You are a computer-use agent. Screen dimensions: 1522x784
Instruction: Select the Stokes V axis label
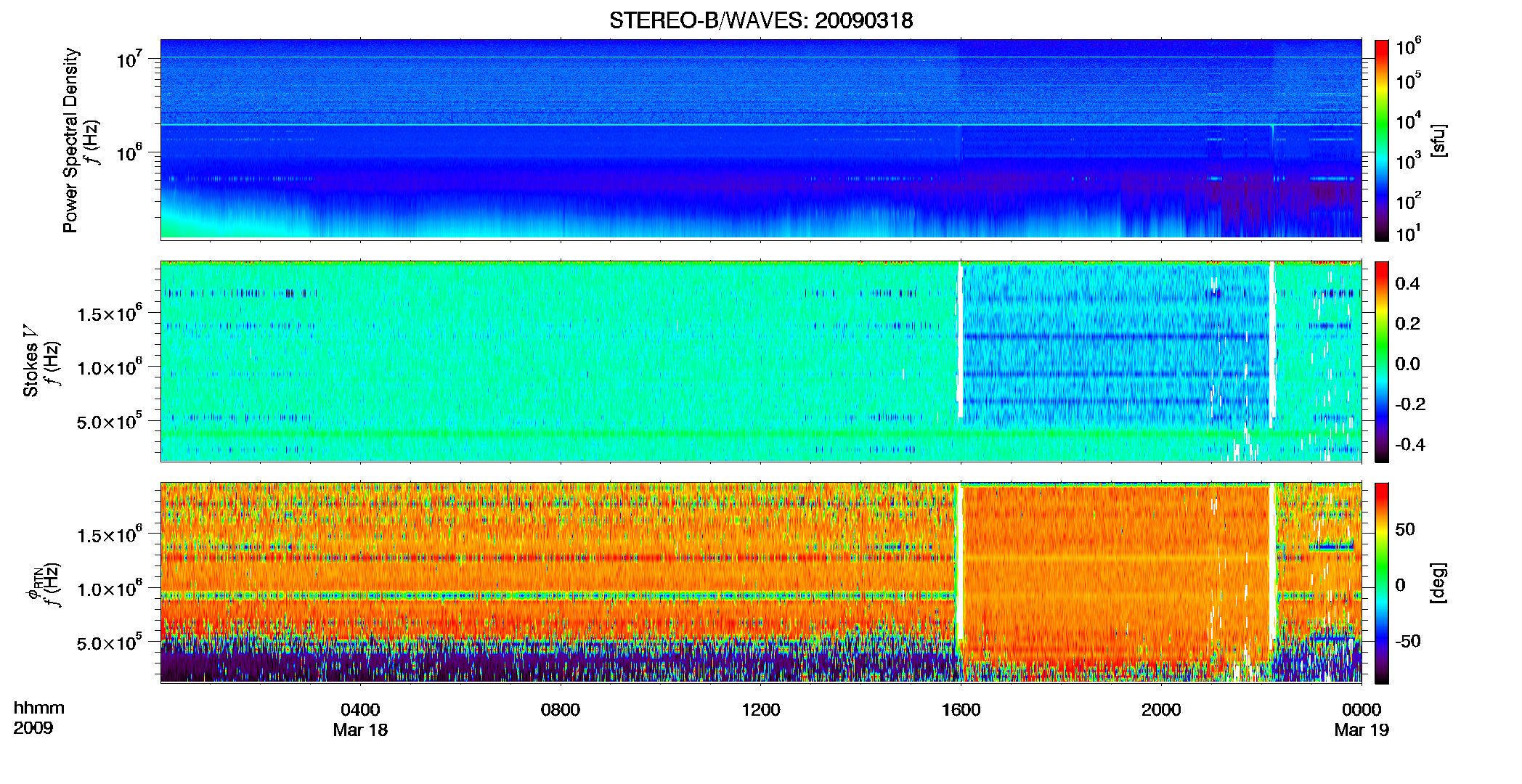point(30,361)
